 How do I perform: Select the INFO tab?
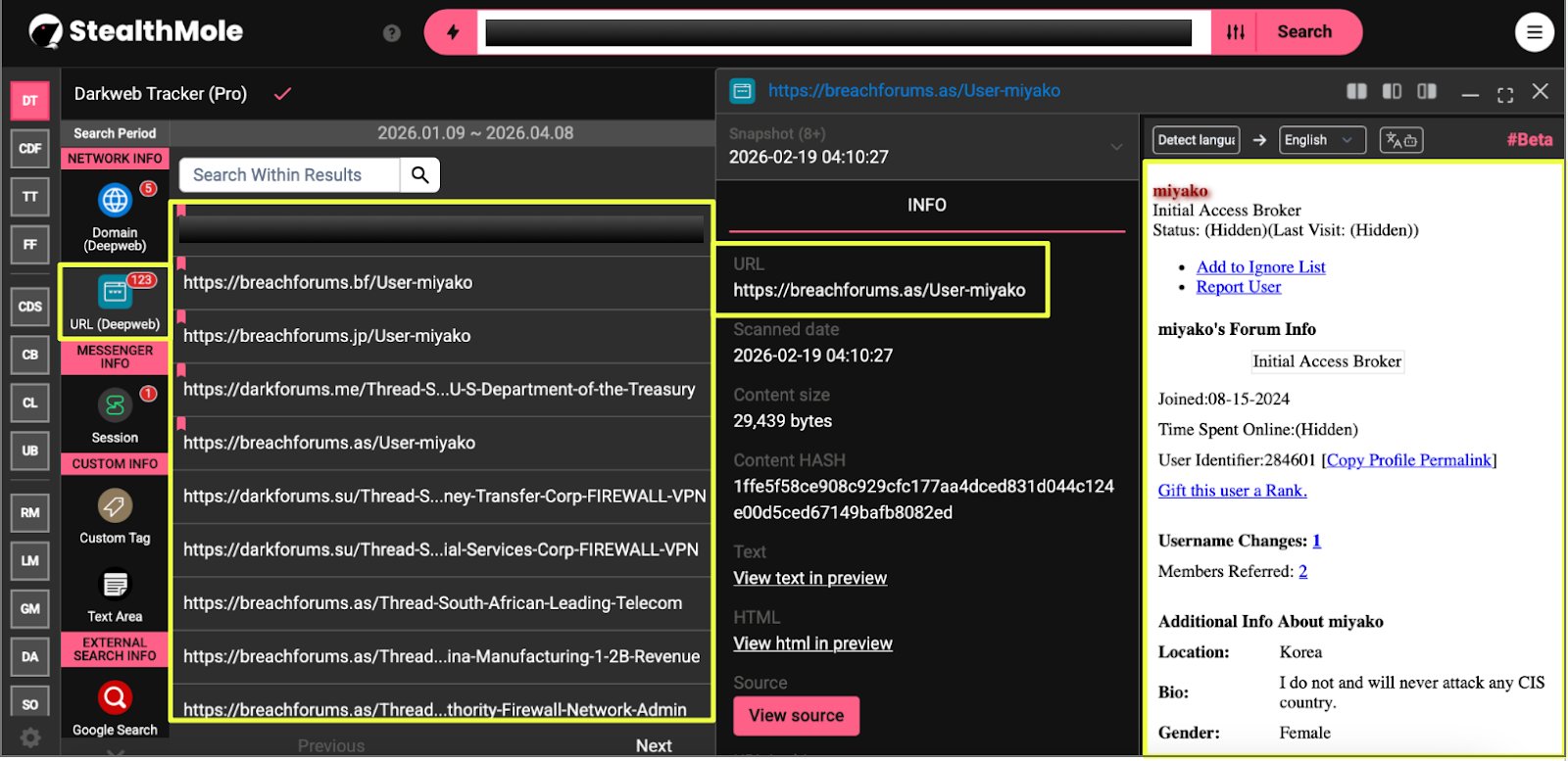click(x=926, y=206)
